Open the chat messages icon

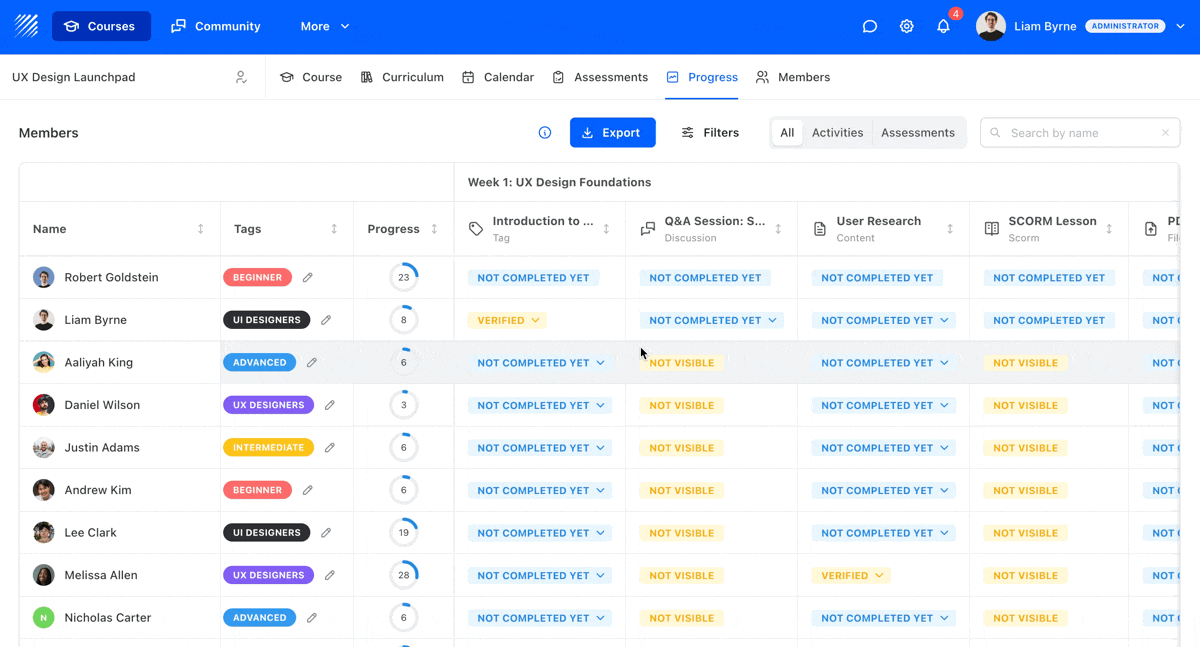click(x=870, y=27)
